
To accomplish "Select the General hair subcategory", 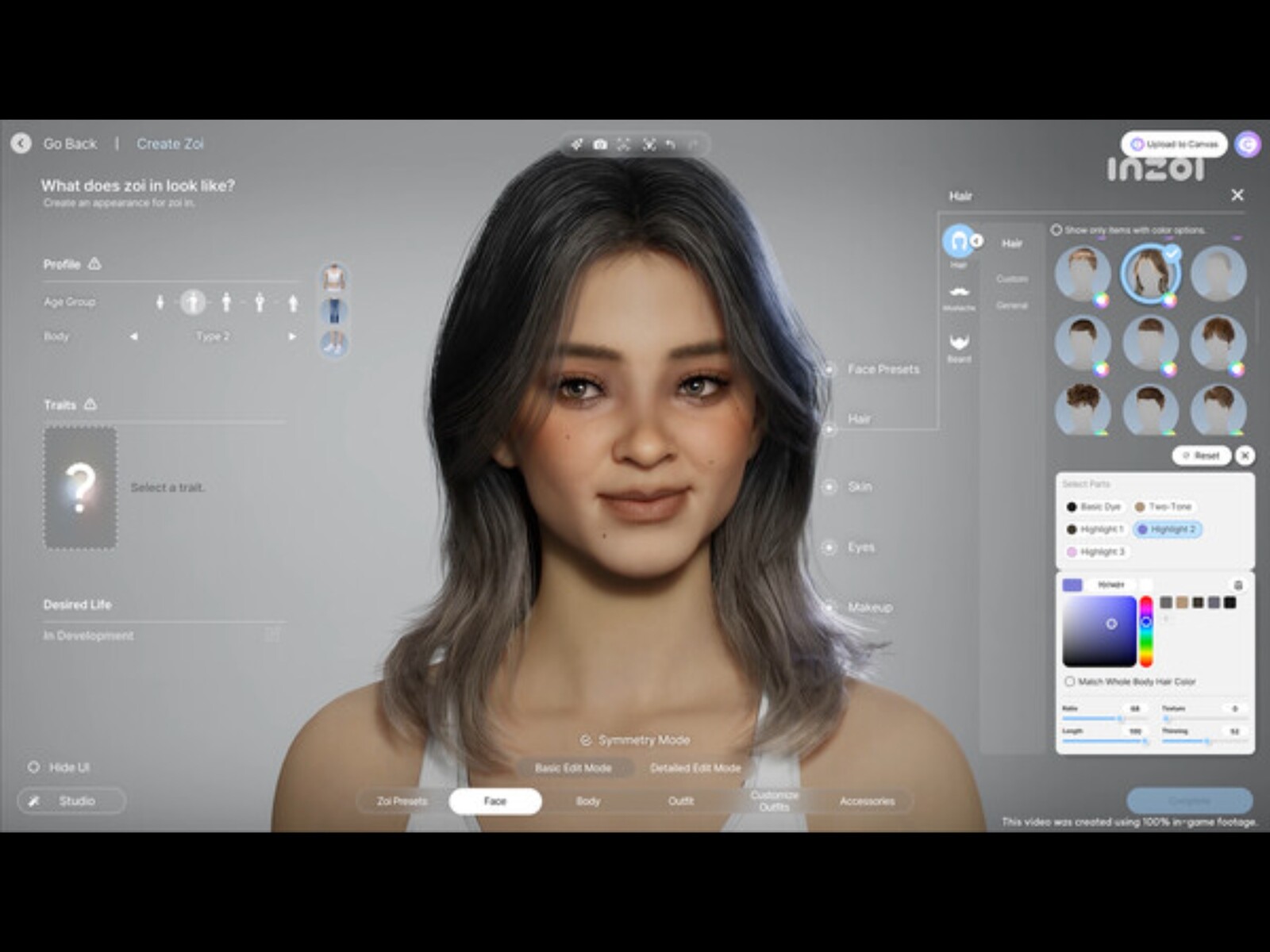I will tap(1012, 305).
